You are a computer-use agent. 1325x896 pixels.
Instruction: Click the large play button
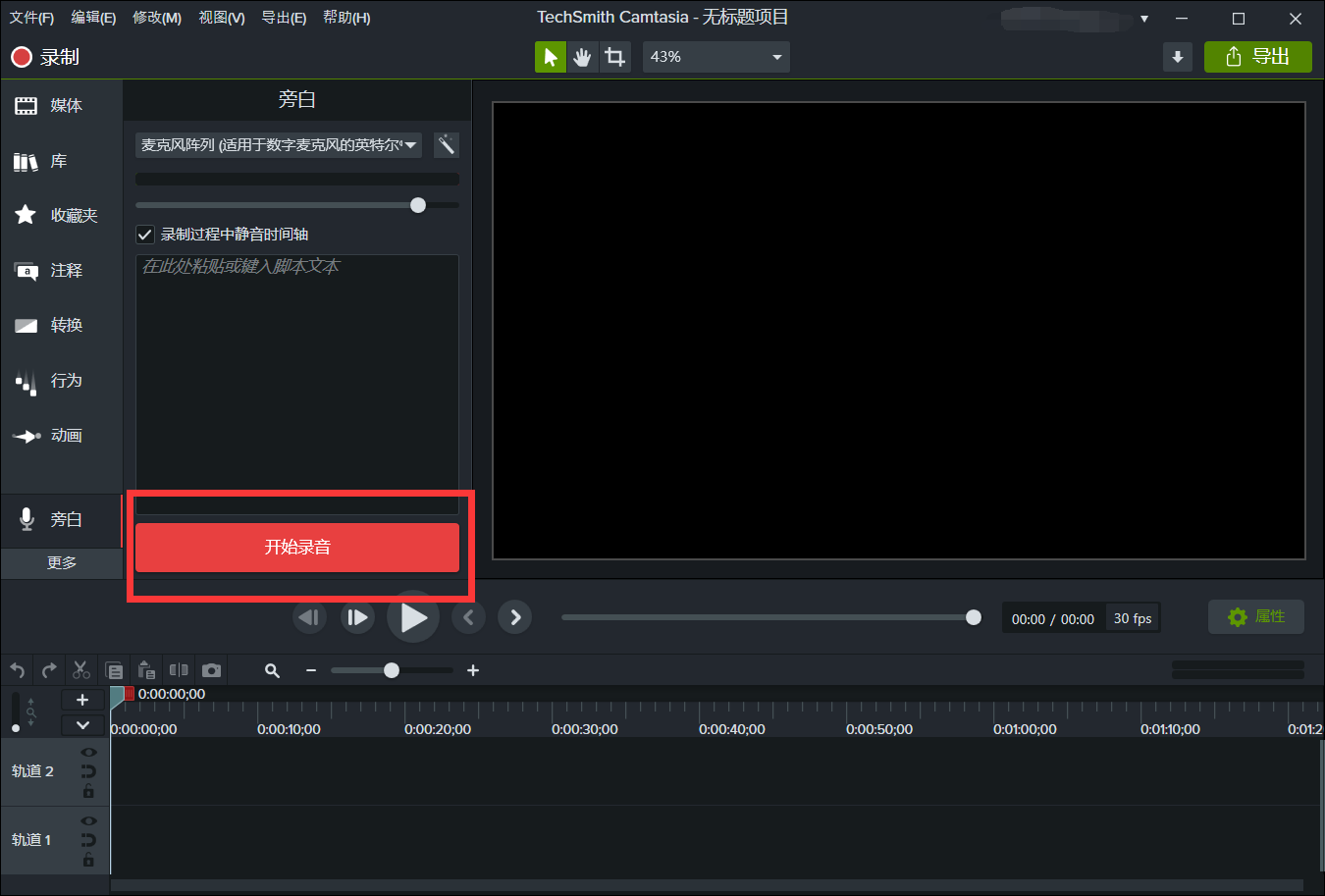tap(413, 617)
